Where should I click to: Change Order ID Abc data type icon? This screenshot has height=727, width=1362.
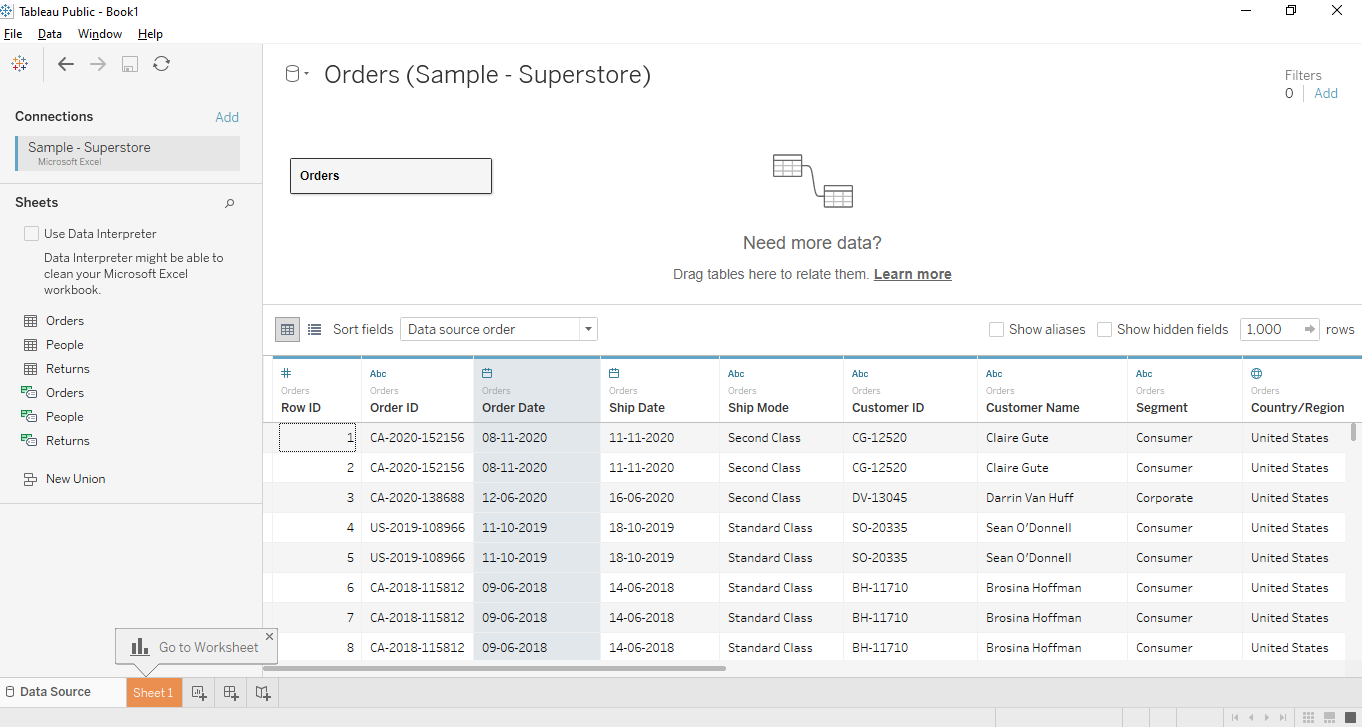378,374
